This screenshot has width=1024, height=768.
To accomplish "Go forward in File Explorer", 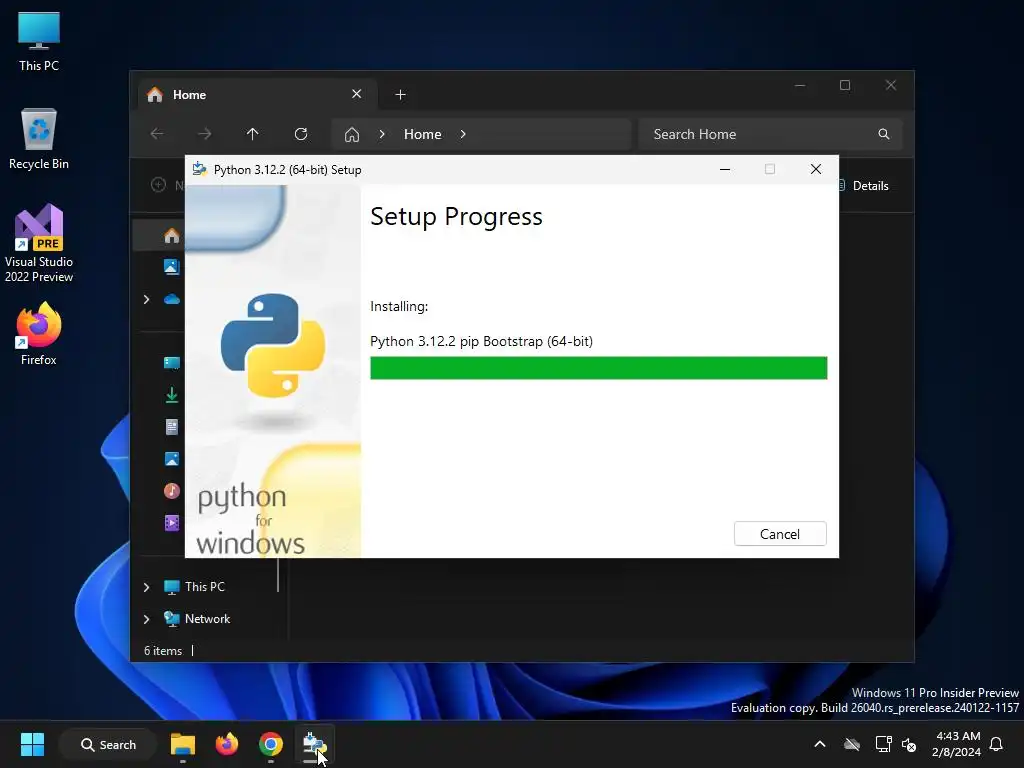I will (x=204, y=134).
